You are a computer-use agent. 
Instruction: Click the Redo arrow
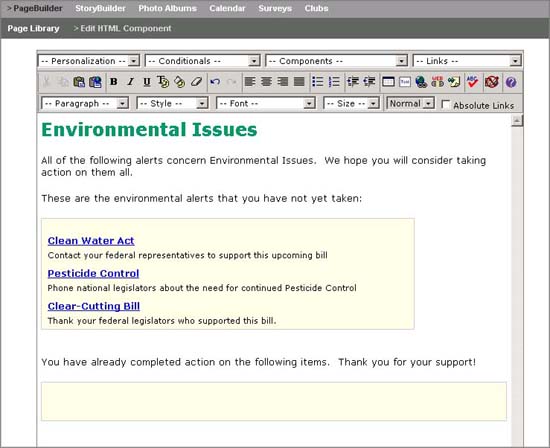tap(232, 82)
